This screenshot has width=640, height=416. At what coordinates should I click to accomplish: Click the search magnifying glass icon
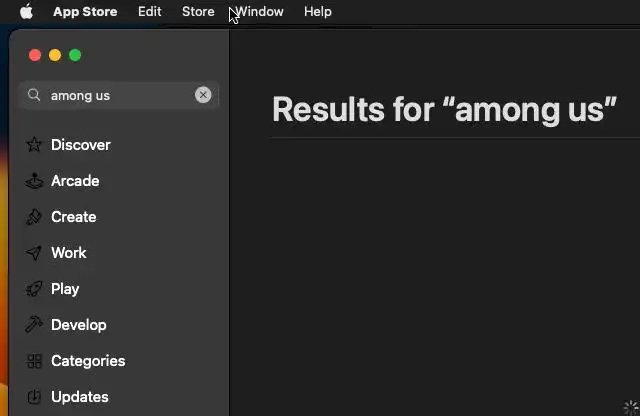coord(34,95)
